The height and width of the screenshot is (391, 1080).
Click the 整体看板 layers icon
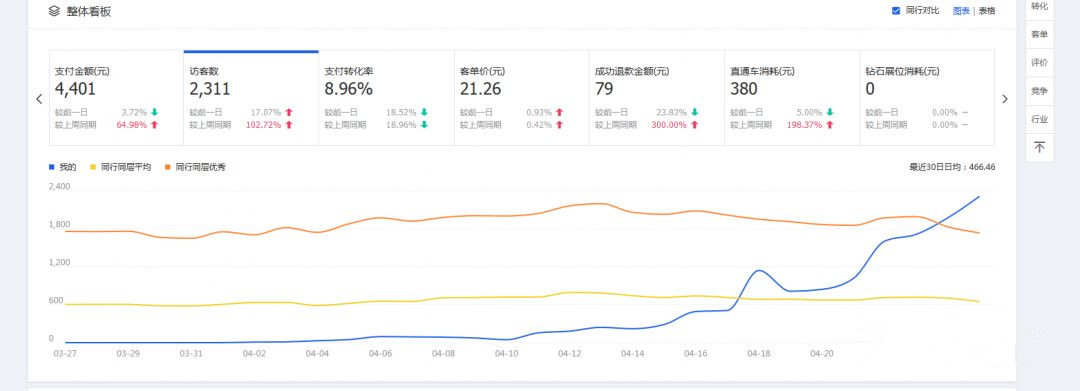coord(54,11)
